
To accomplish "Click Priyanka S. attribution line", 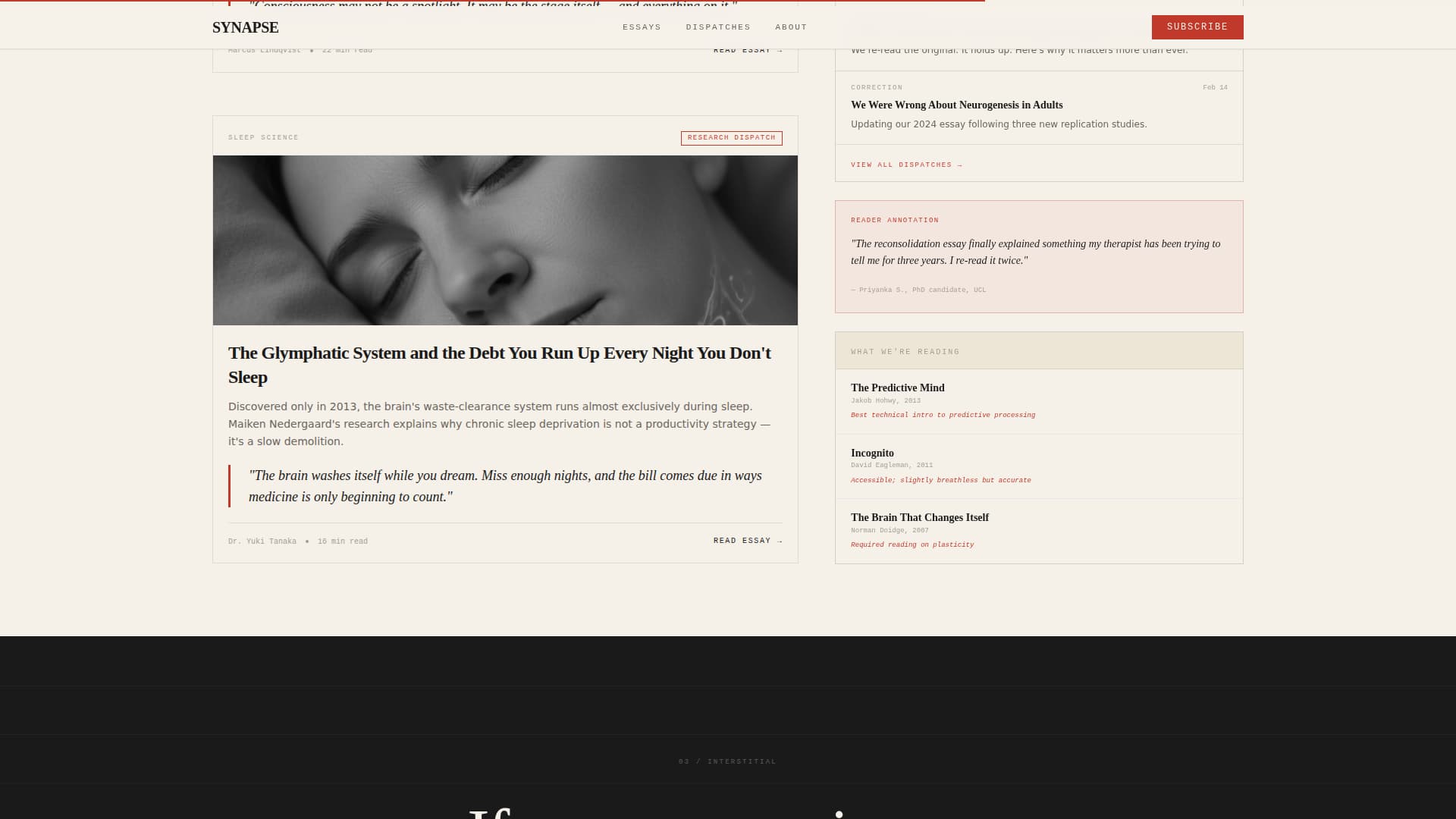I will coord(918,290).
